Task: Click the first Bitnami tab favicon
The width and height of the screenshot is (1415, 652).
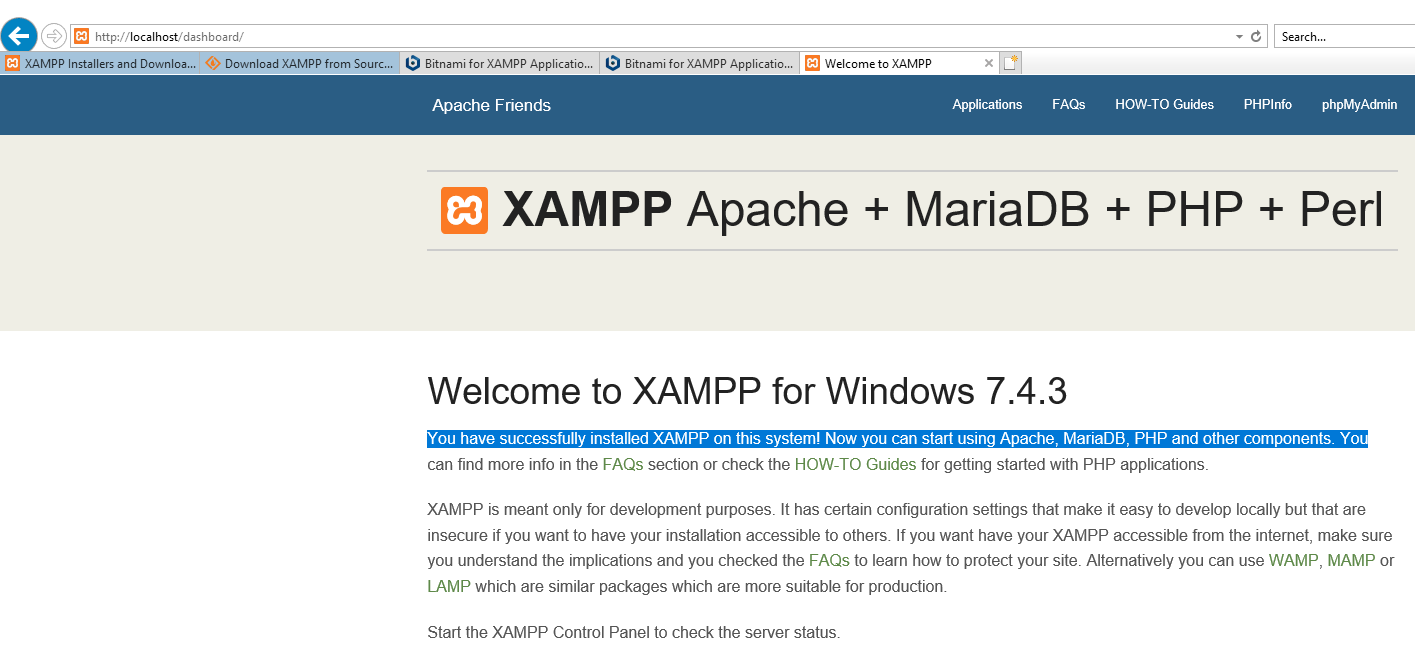Action: click(x=412, y=63)
